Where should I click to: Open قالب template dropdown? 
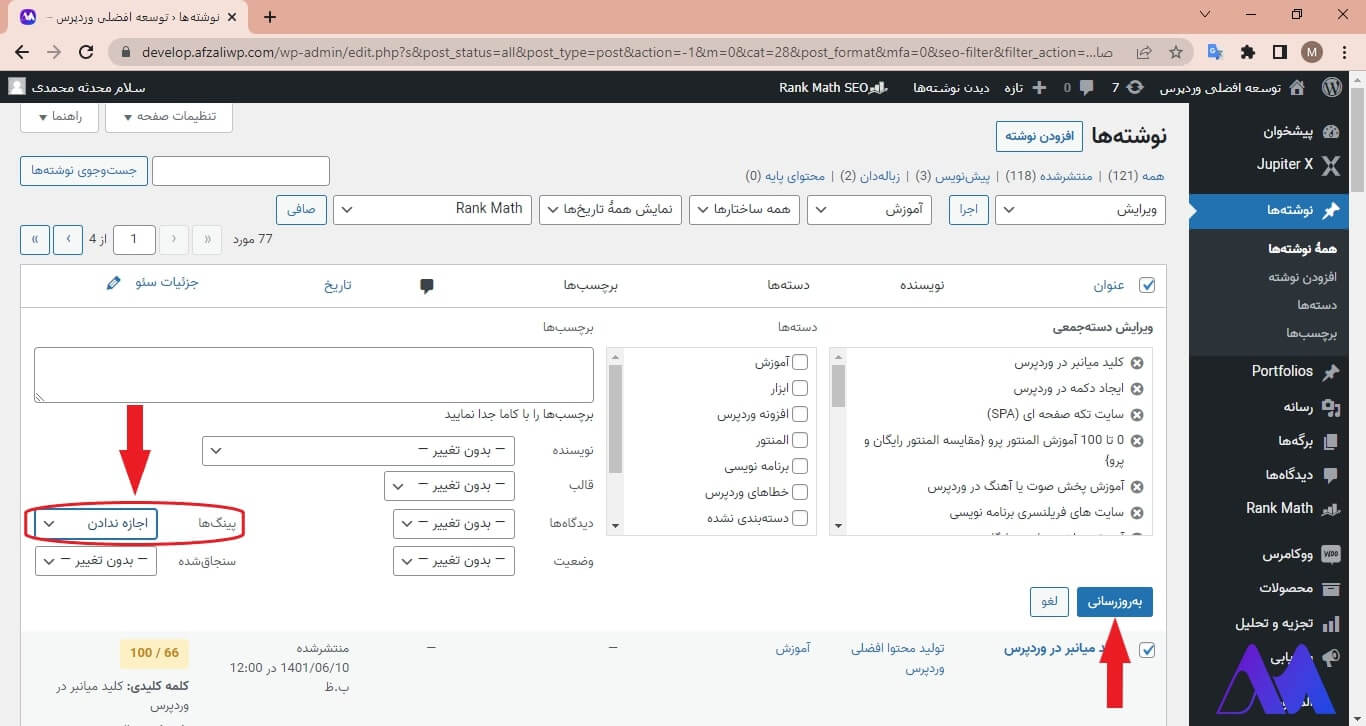pyautogui.click(x=450, y=486)
